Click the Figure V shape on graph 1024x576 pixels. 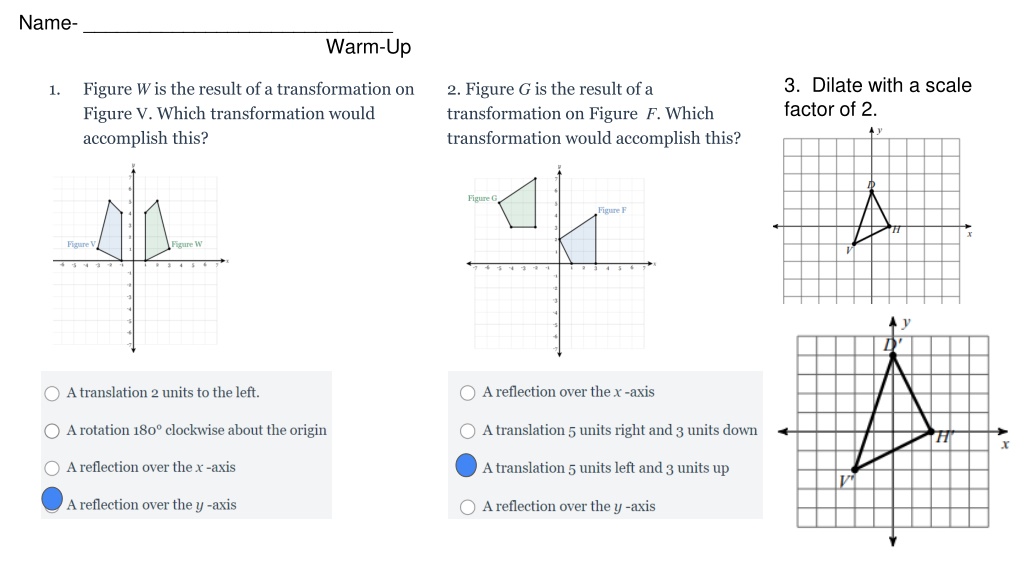112,232
